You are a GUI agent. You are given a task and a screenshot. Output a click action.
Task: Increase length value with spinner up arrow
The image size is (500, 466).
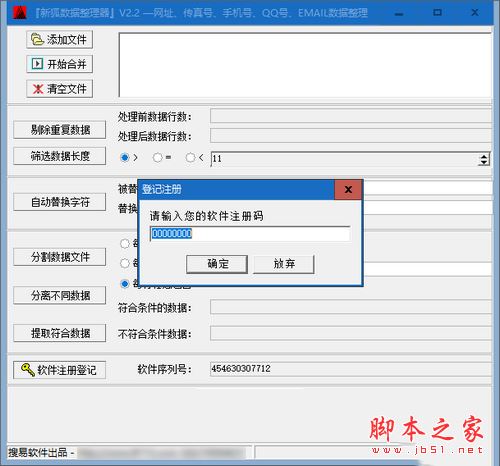484,156
